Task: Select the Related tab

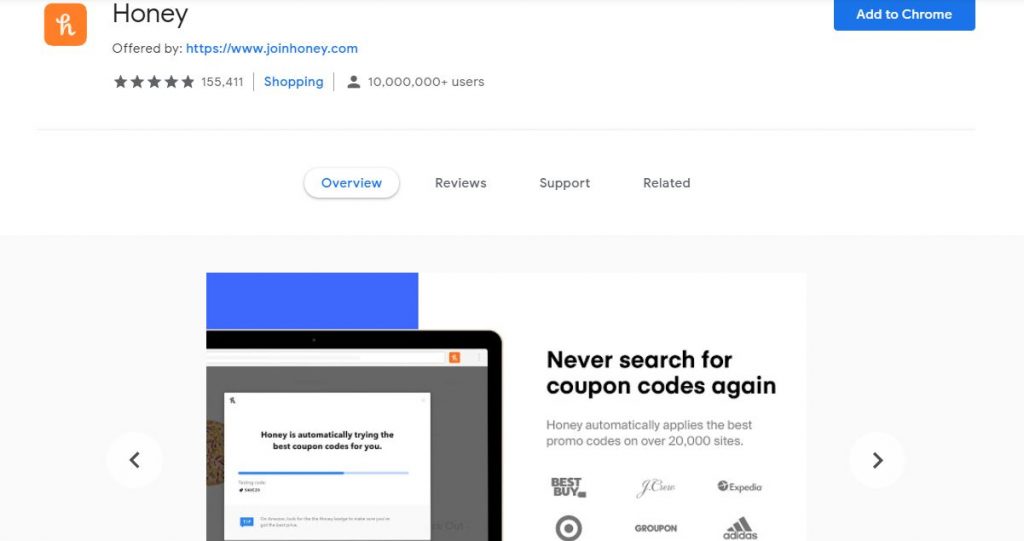Action: pos(666,183)
